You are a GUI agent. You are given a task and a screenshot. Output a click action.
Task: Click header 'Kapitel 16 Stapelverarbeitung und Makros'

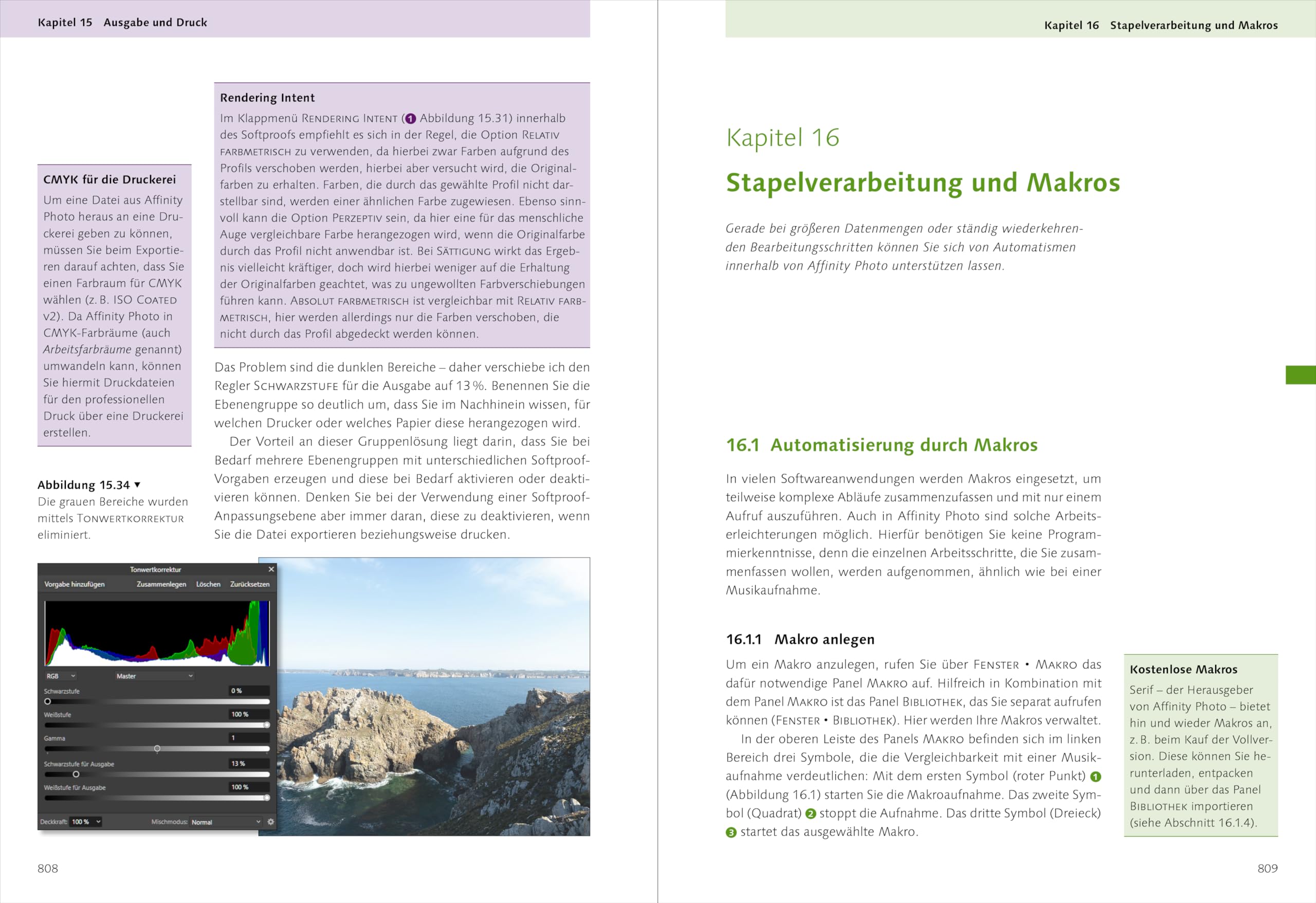(x=1161, y=26)
